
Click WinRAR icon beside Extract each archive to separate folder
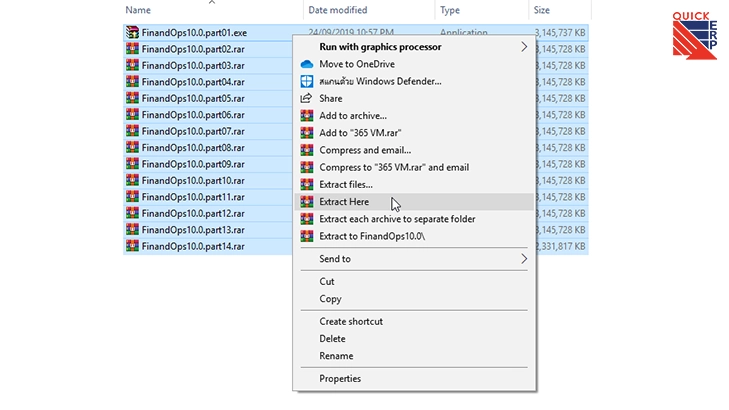click(x=307, y=218)
